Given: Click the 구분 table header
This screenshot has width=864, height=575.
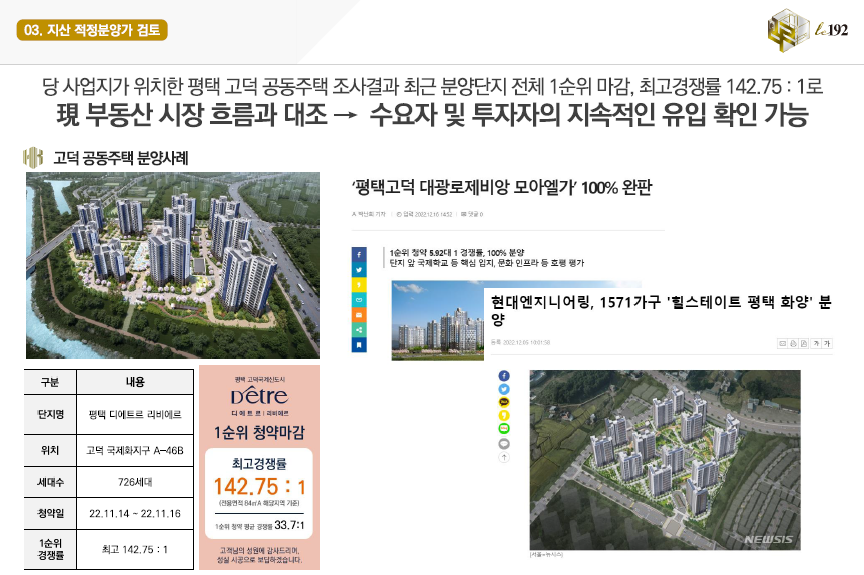Looking at the screenshot, I should 50,382.
